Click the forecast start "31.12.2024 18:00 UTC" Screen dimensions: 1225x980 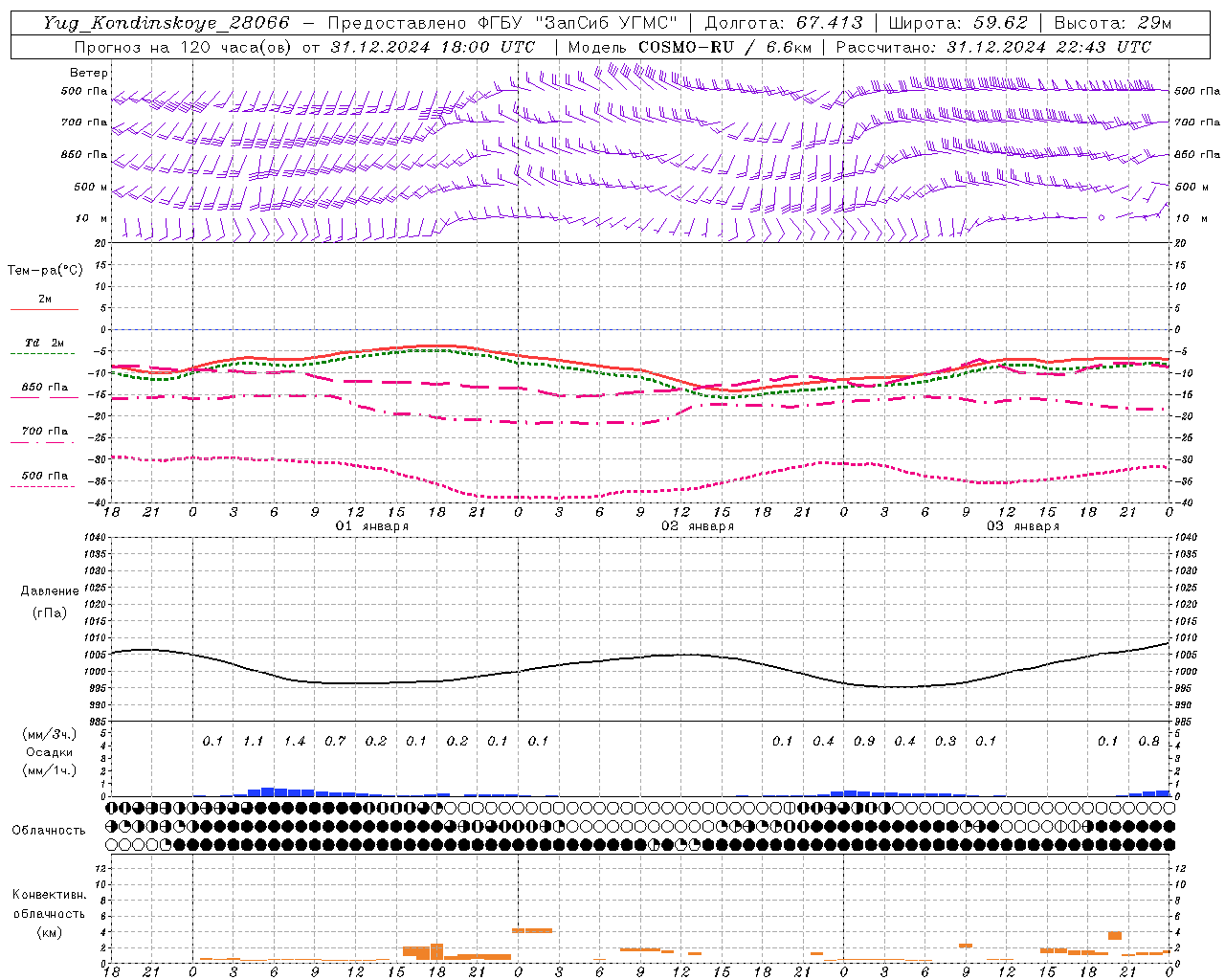pyautogui.click(x=433, y=47)
